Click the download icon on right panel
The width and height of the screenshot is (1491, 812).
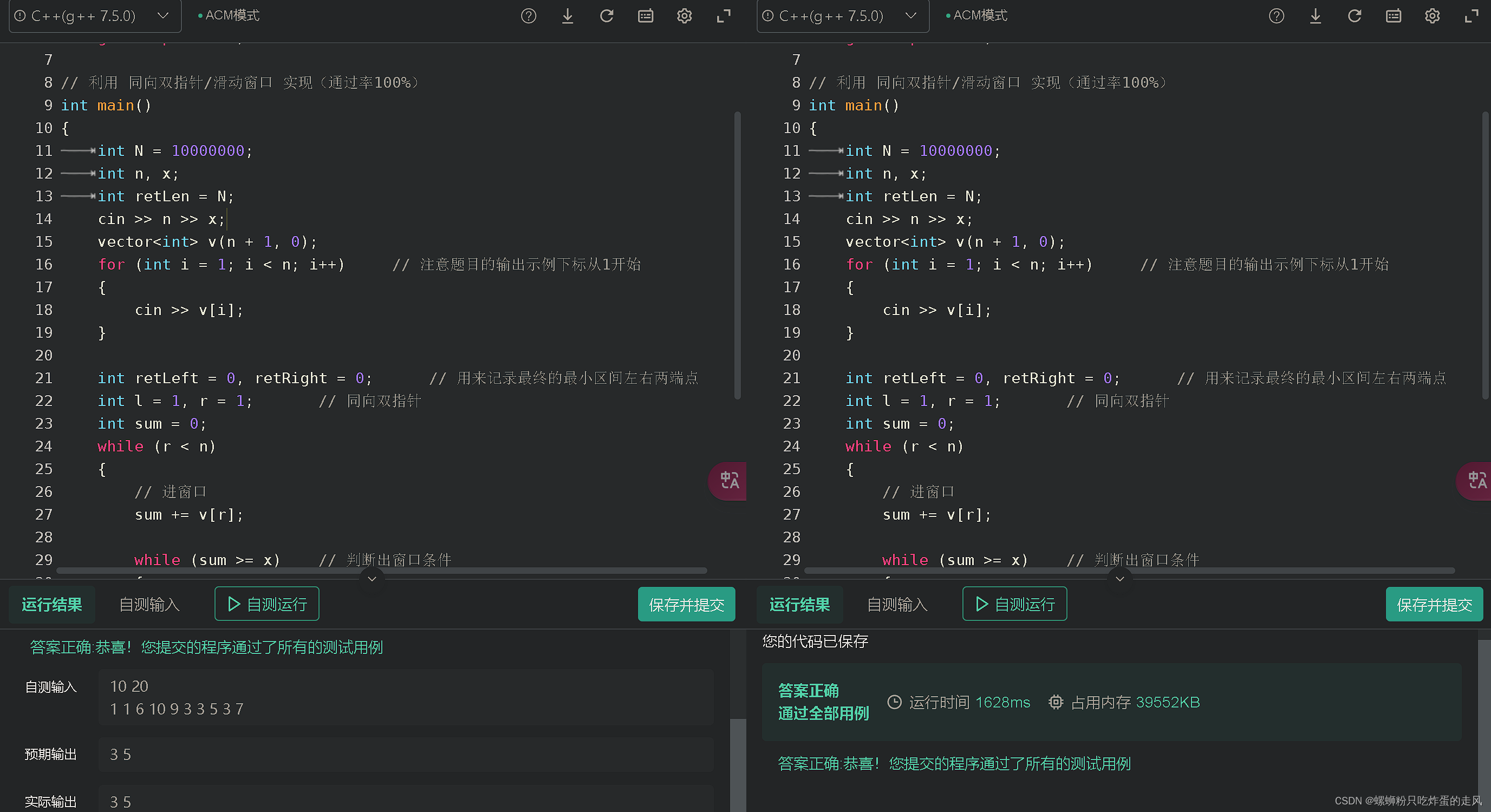(x=1314, y=14)
